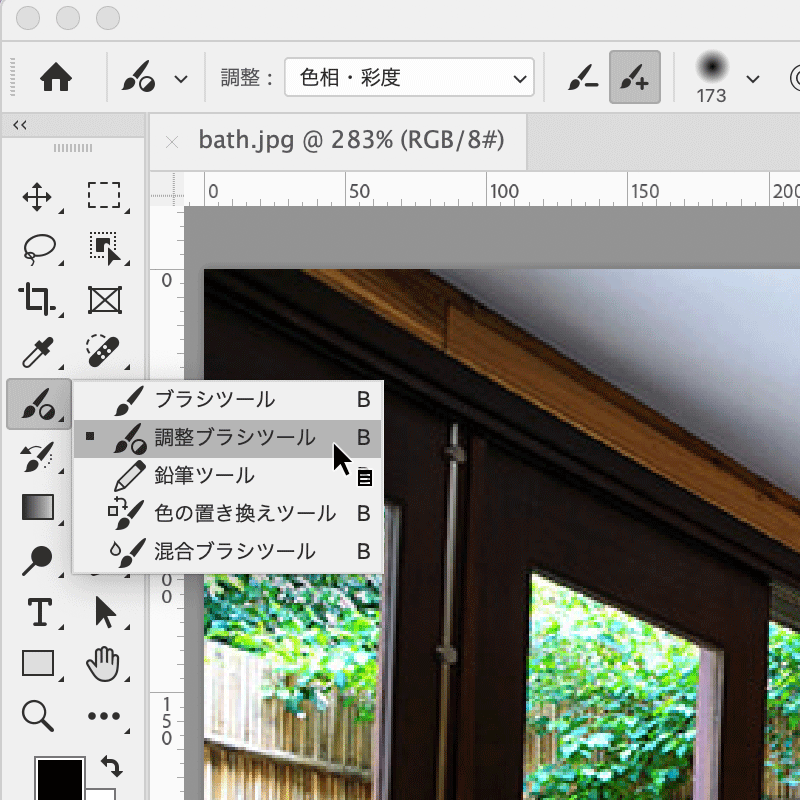Choose 色の置き換えツール from the flyout menu

228,514
